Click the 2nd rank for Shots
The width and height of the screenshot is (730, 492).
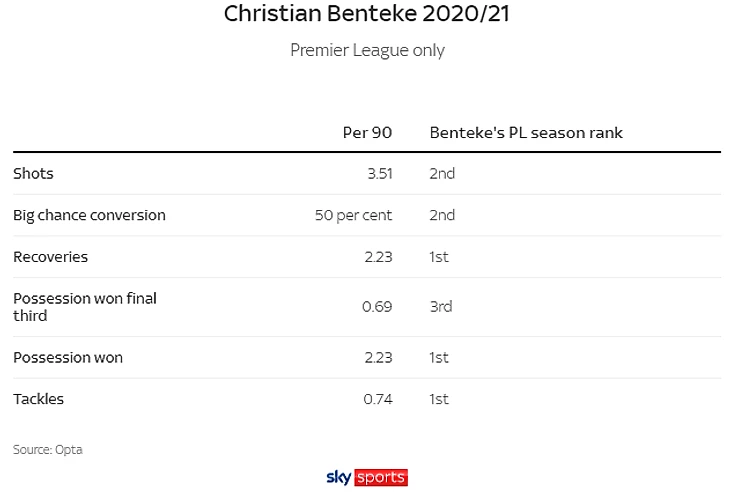pyautogui.click(x=442, y=173)
